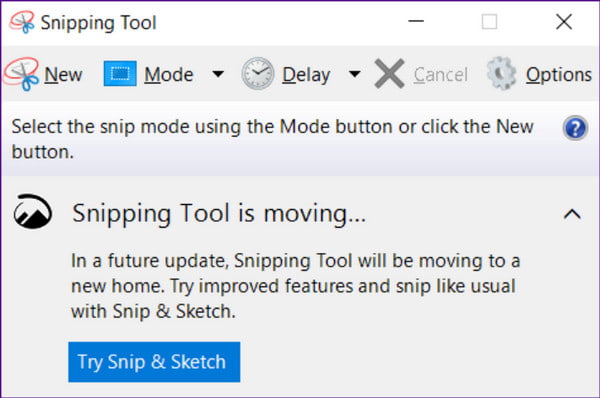Click the Mode text label

coord(169,75)
